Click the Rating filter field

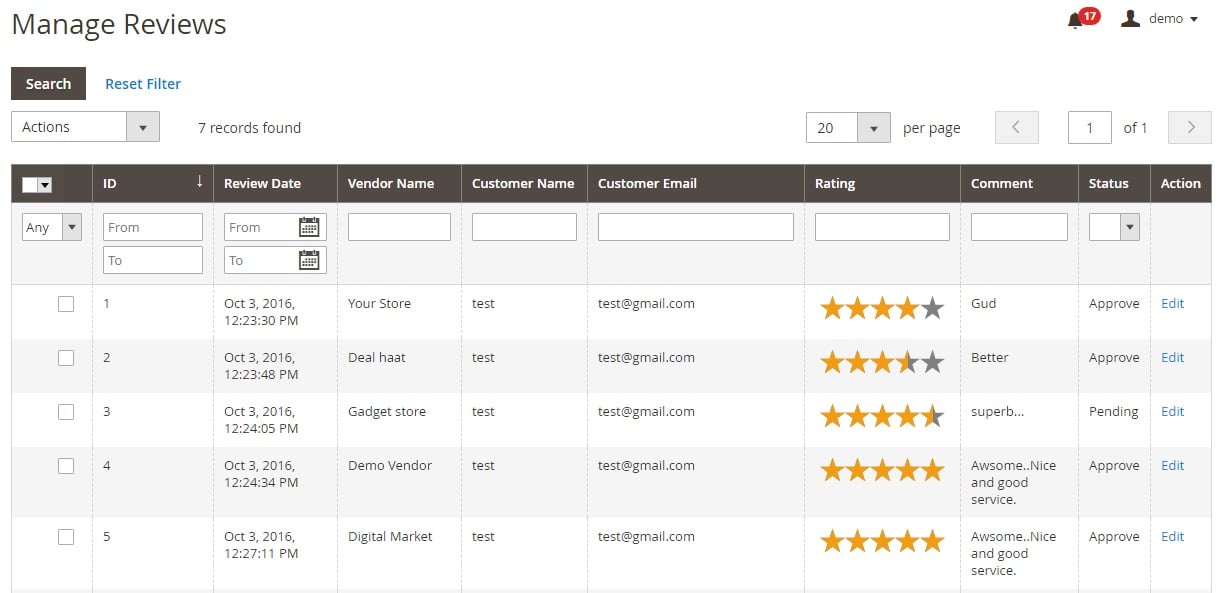point(882,227)
